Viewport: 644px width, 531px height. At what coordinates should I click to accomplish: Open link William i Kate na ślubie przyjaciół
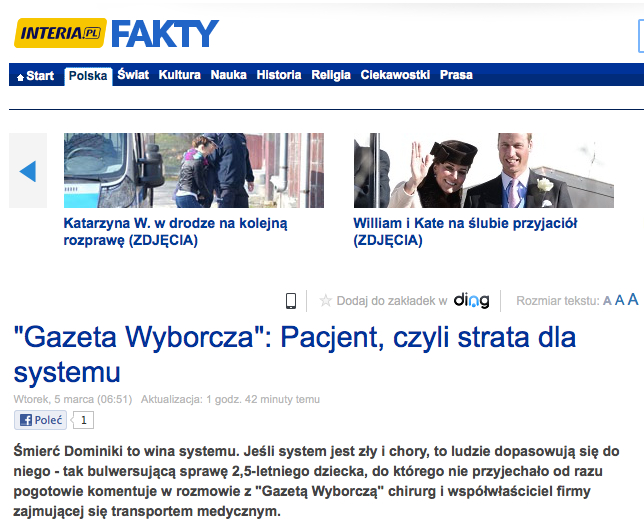465,232
